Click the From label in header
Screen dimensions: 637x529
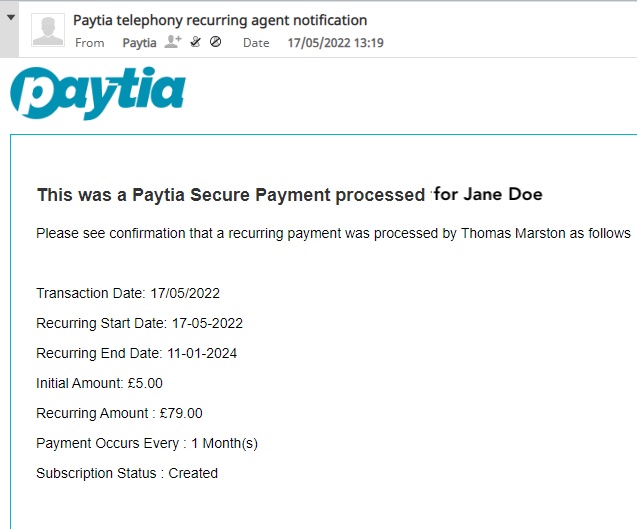90,43
